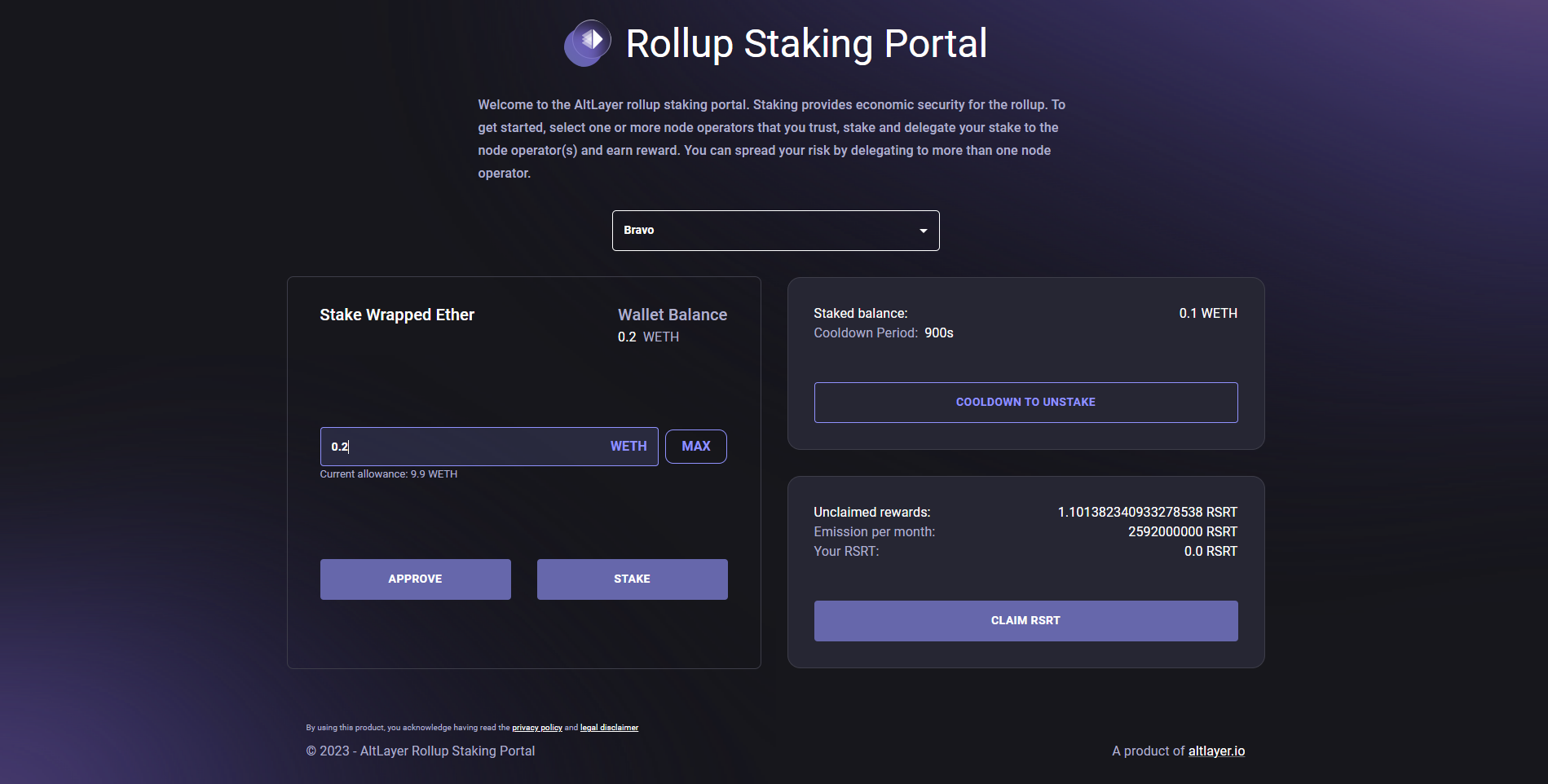Screen dimensions: 1548x784
Task: Open the privacy policy link
Action: [537, 728]
